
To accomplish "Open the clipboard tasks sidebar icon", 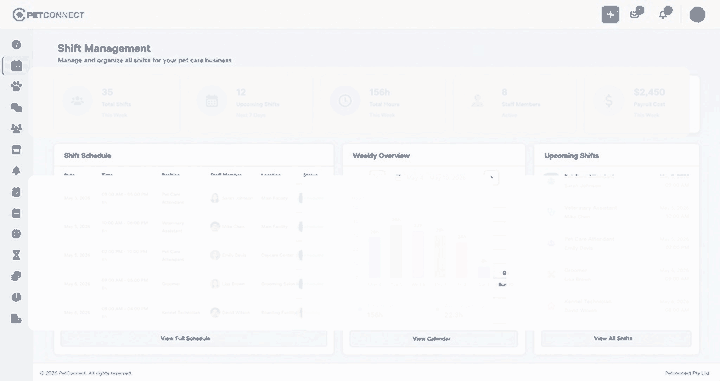I will pyautogui.click(x=17, y=192).
